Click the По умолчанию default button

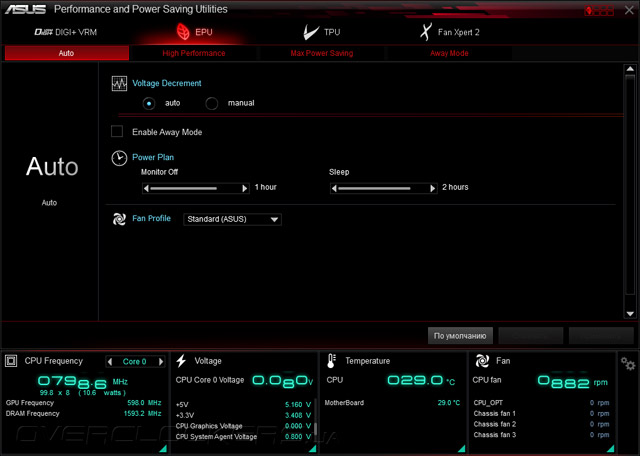[460, 336]
